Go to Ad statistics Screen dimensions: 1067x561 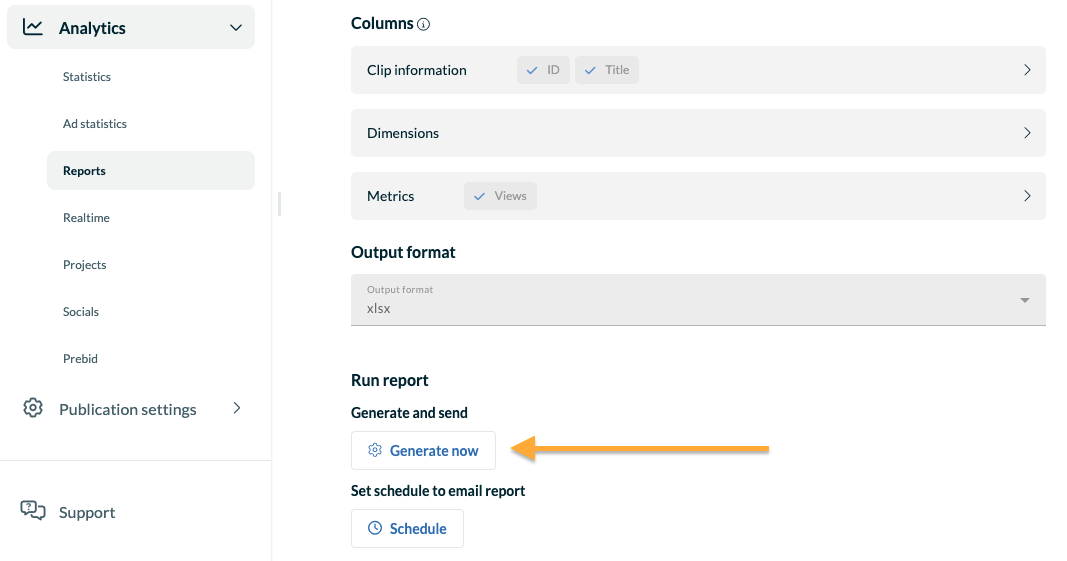click(x=95, y=124)
